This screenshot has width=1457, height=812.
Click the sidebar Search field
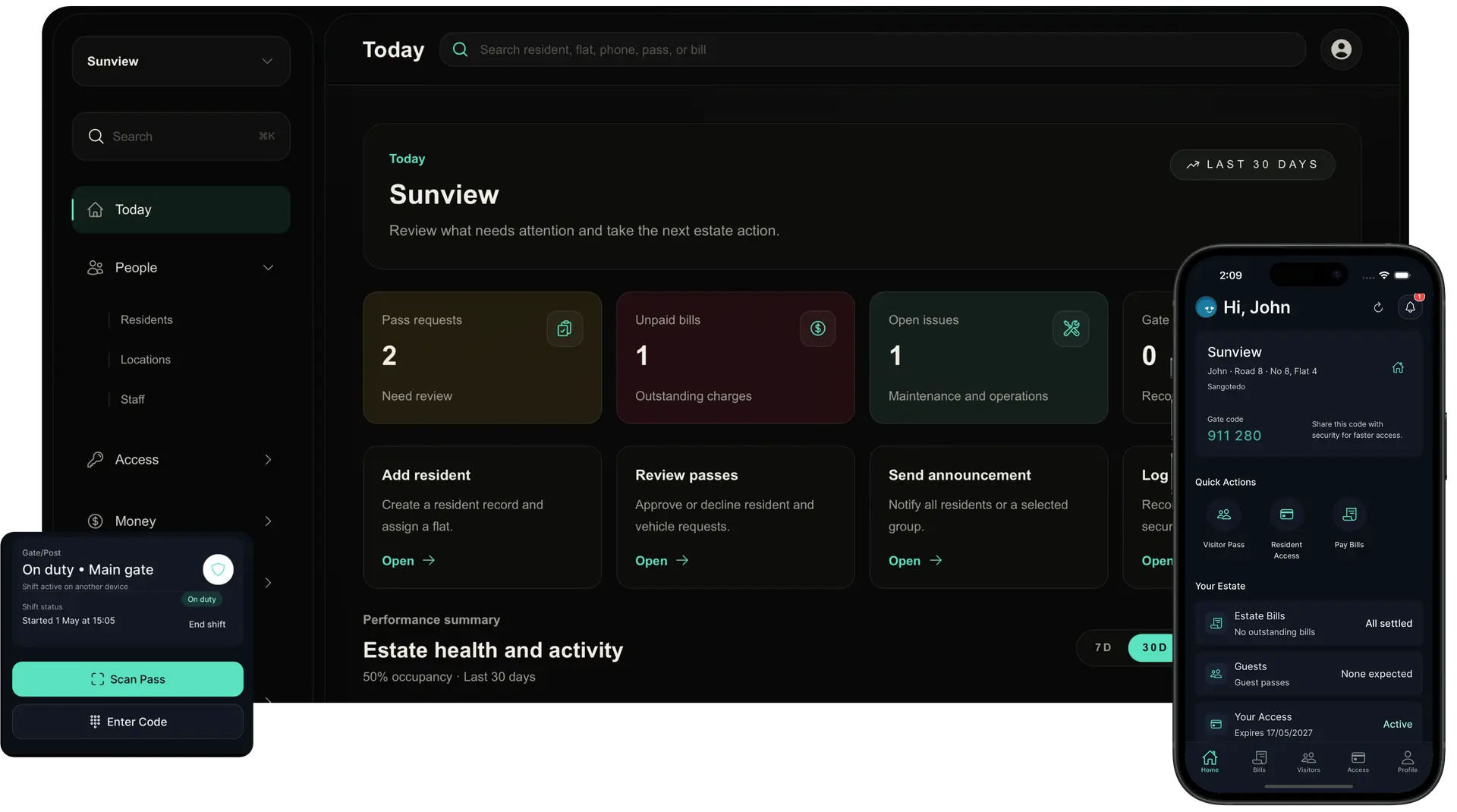pos(181,137)
